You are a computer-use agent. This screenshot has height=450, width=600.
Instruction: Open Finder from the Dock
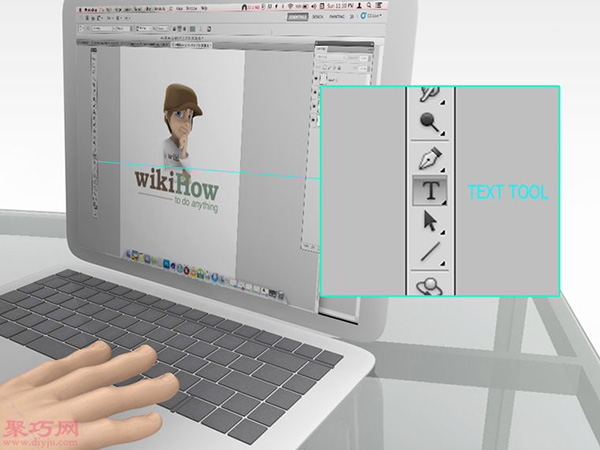click(128, 254)
